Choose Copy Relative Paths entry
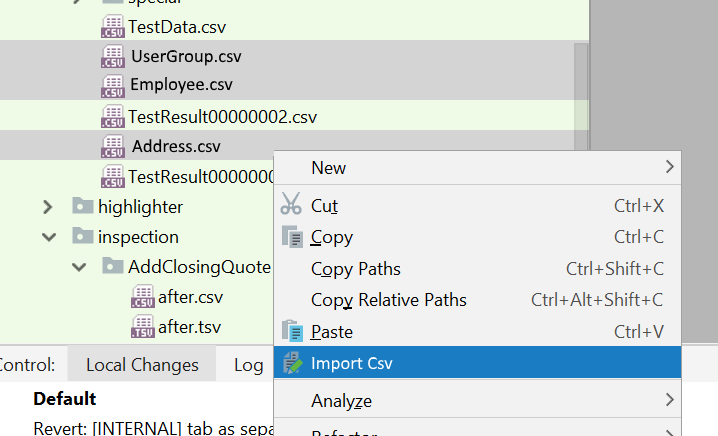 point(477,300)
